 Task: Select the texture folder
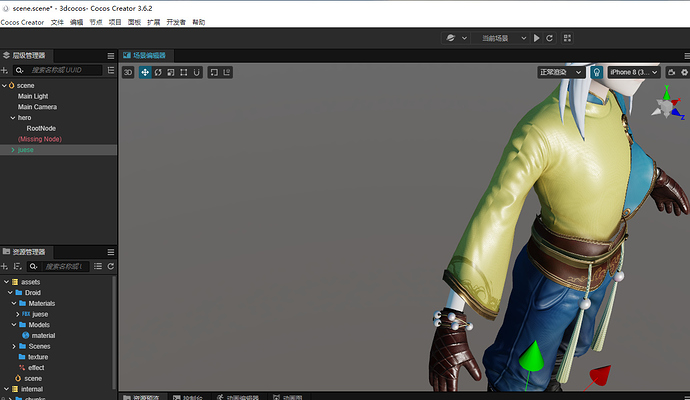pos(38,357)
